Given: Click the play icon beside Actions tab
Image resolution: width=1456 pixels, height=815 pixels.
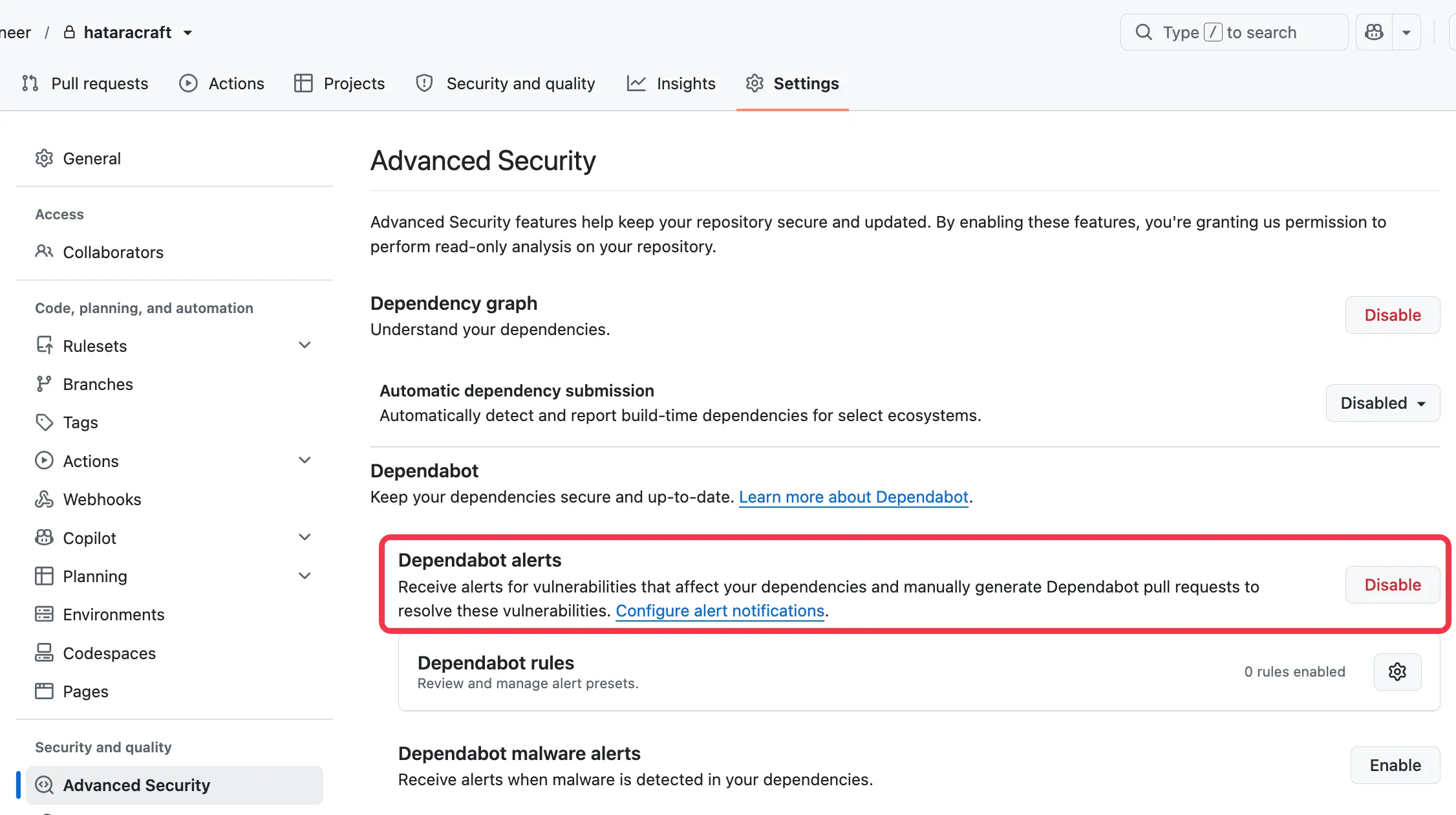Looking at the screenshot, I should [x=188, y=83].
